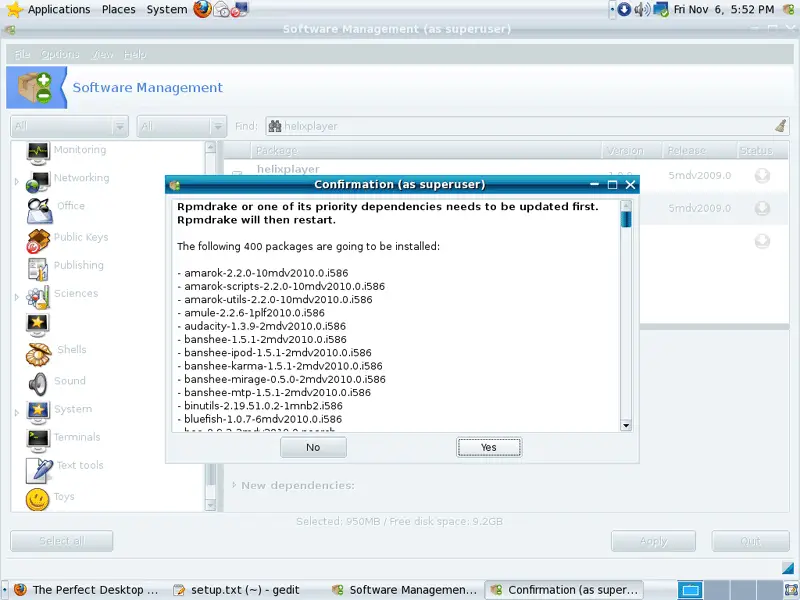Select the Text tools category icon
Screen dimensions: 800x600
(x=39, y=470)
